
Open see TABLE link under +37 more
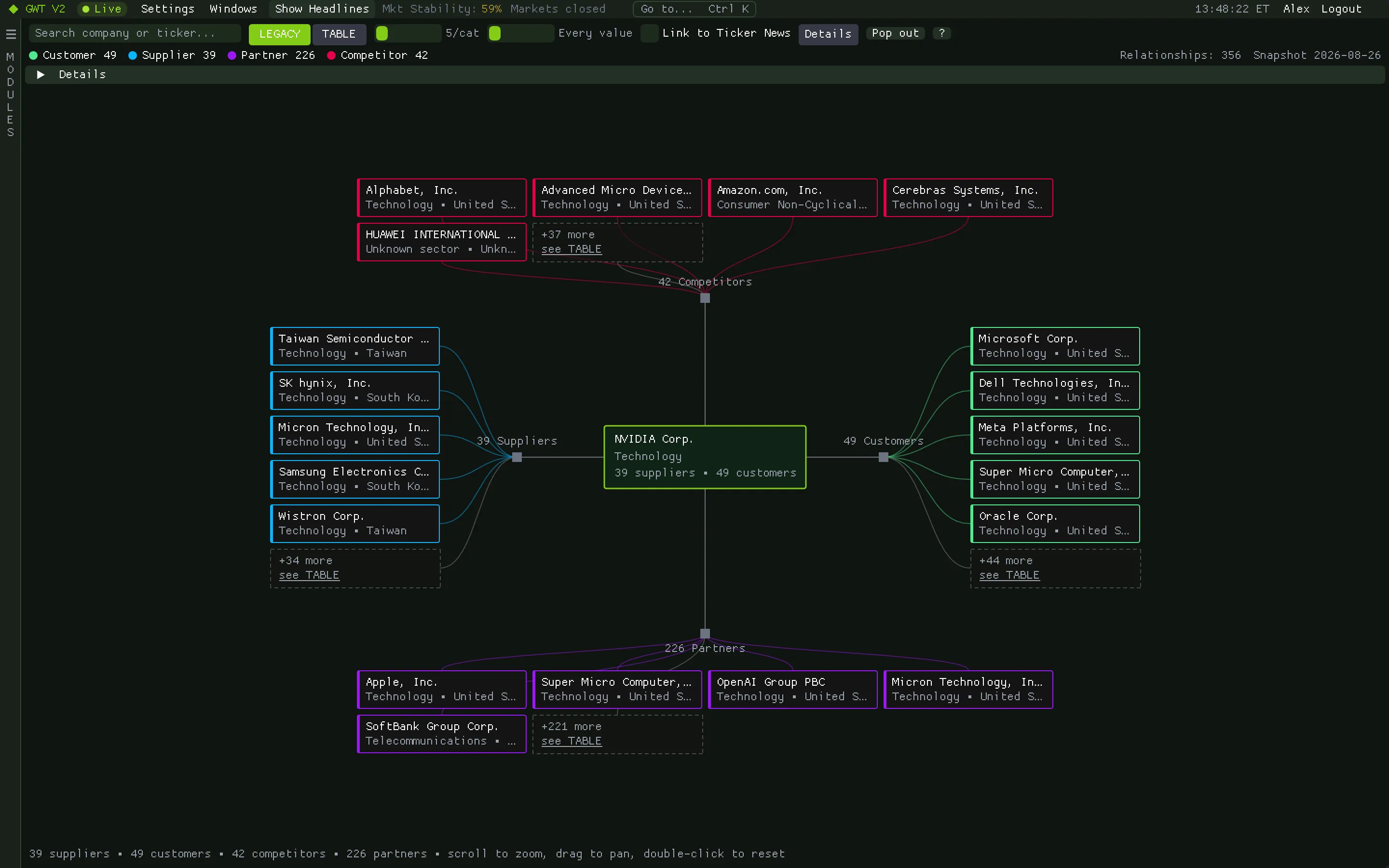point(571,249)
